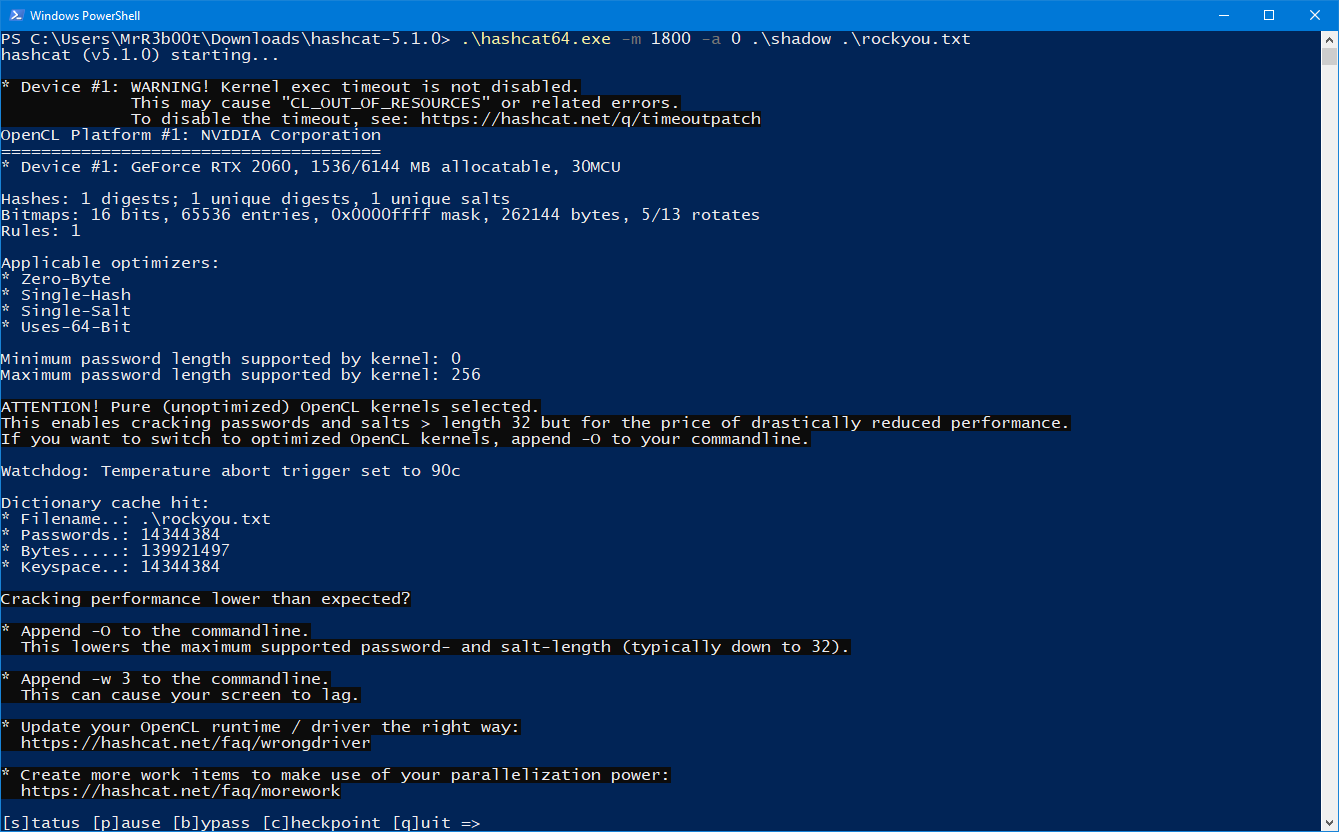Click 'Cracking performance lower than expected?' text
Image resolution: width=1339 pixels, height=832 pixels.
(206, 599)
